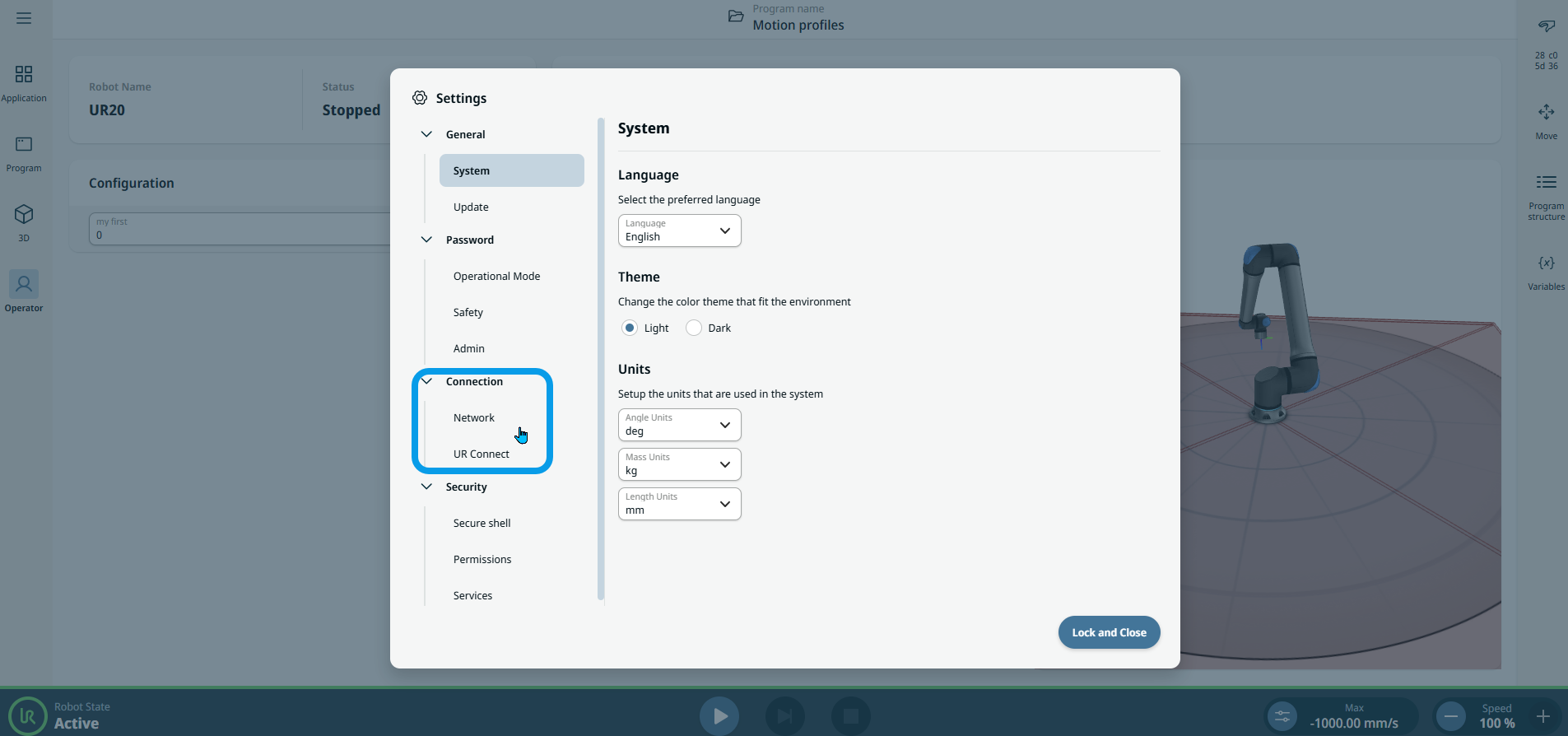Click the open program folder icon
The height and width of the screenshot is (736, 1568).
(x=736, y=16)
